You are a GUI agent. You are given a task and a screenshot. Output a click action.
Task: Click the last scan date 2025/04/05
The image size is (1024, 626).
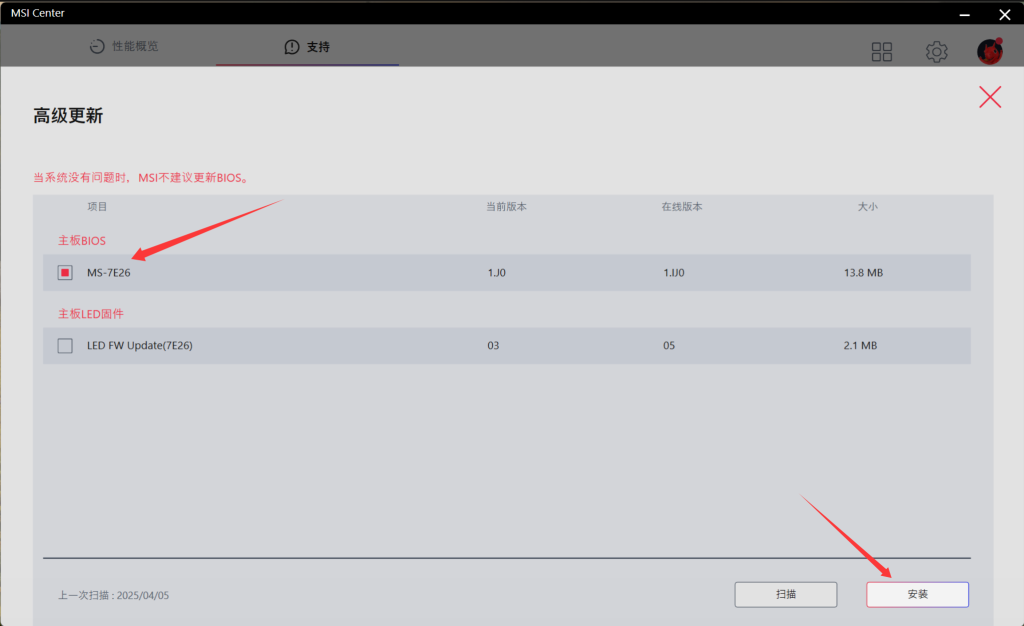(x=142, y=595)
